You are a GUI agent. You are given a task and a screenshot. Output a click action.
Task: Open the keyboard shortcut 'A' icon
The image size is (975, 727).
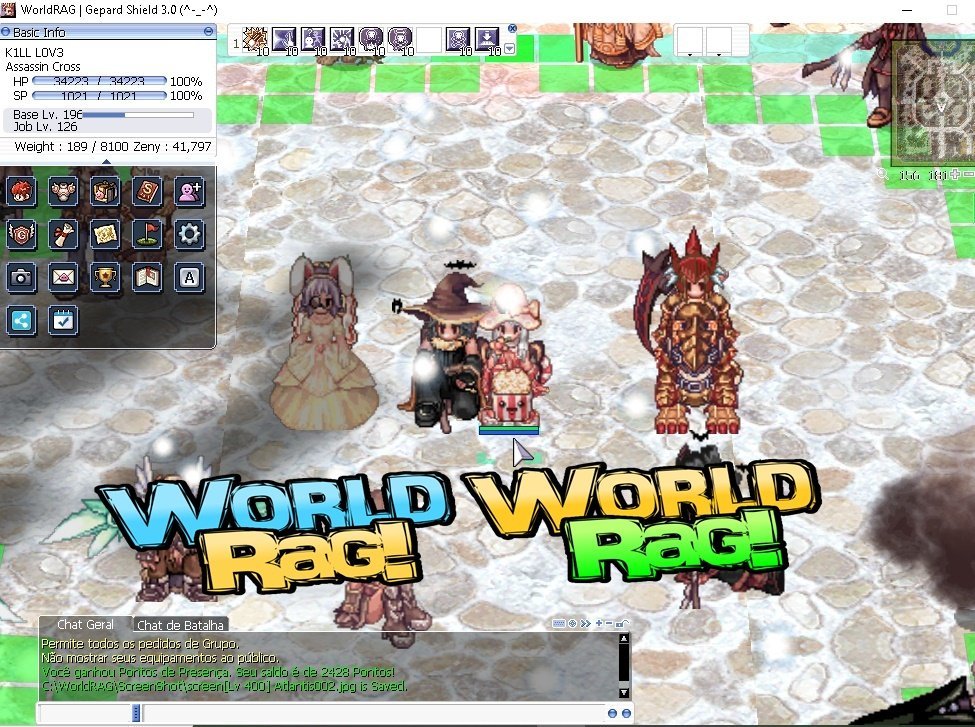tap(189, 277)
